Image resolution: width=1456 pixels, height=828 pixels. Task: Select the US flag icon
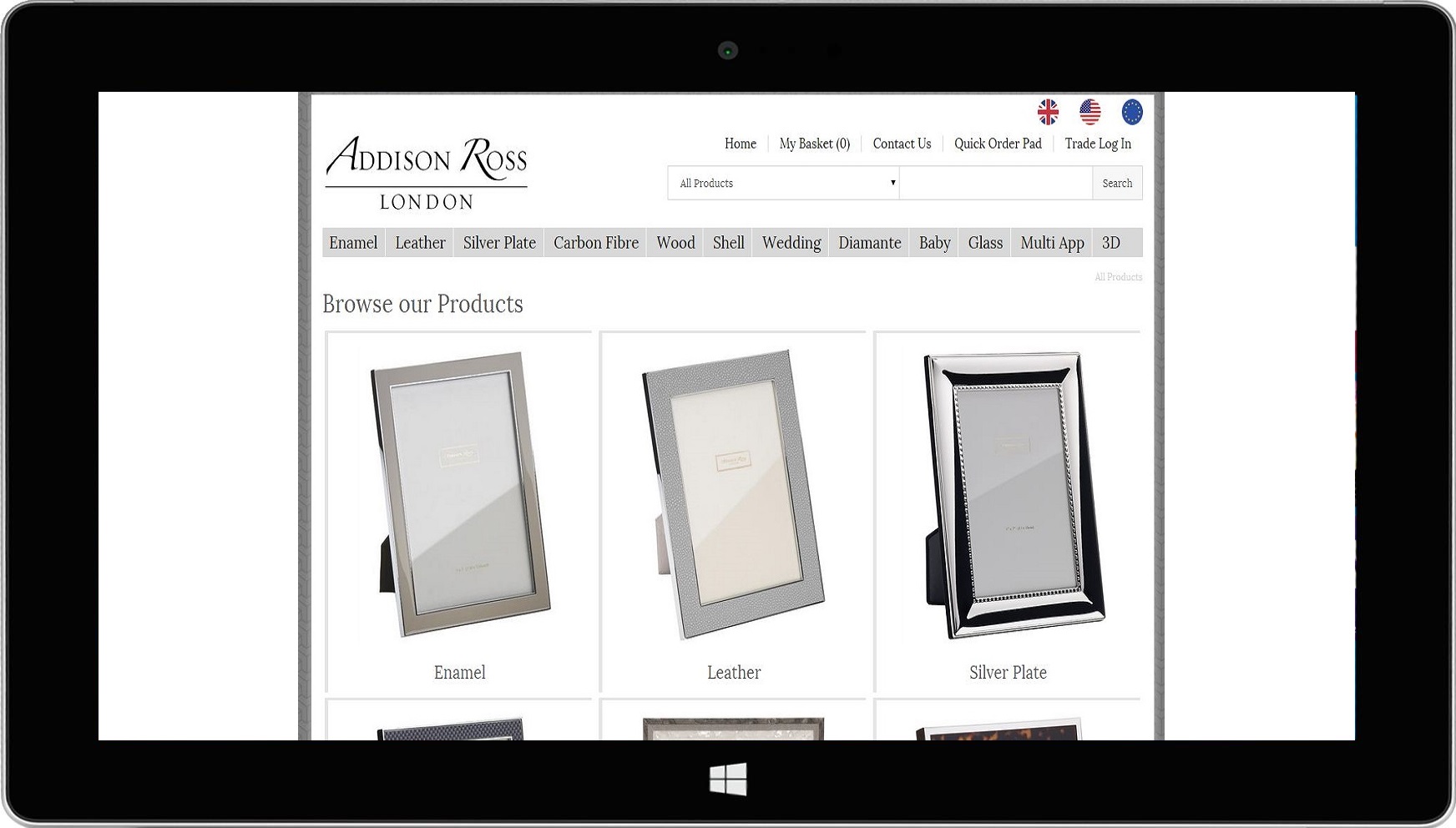[1089, 112]
